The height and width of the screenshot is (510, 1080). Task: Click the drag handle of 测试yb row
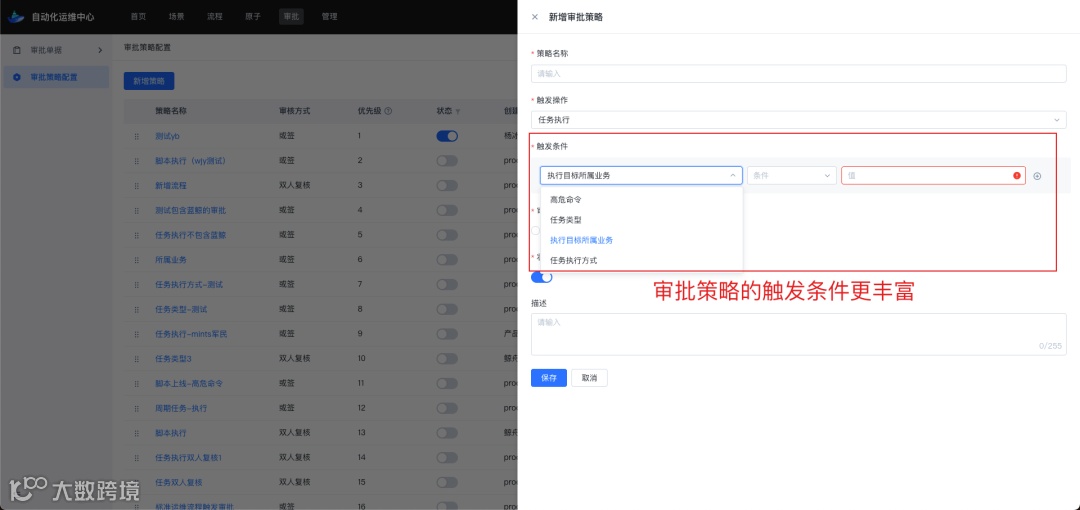coord(136,136)
